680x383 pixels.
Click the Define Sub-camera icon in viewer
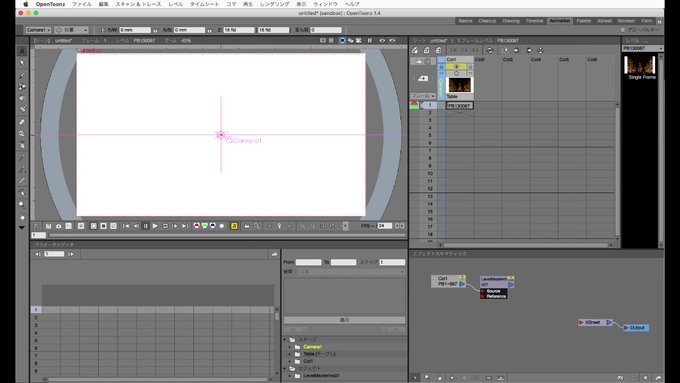coord(81,226)
